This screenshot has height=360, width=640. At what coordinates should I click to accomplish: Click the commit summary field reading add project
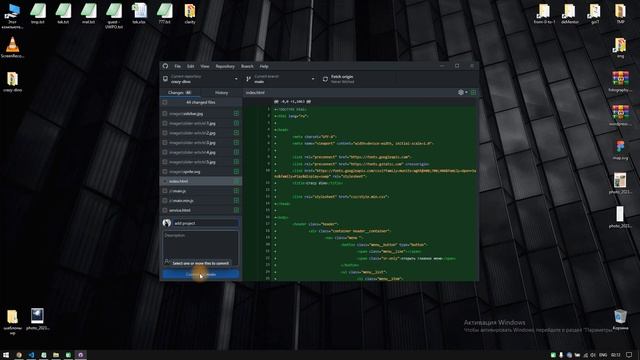(x=205, y=223)
